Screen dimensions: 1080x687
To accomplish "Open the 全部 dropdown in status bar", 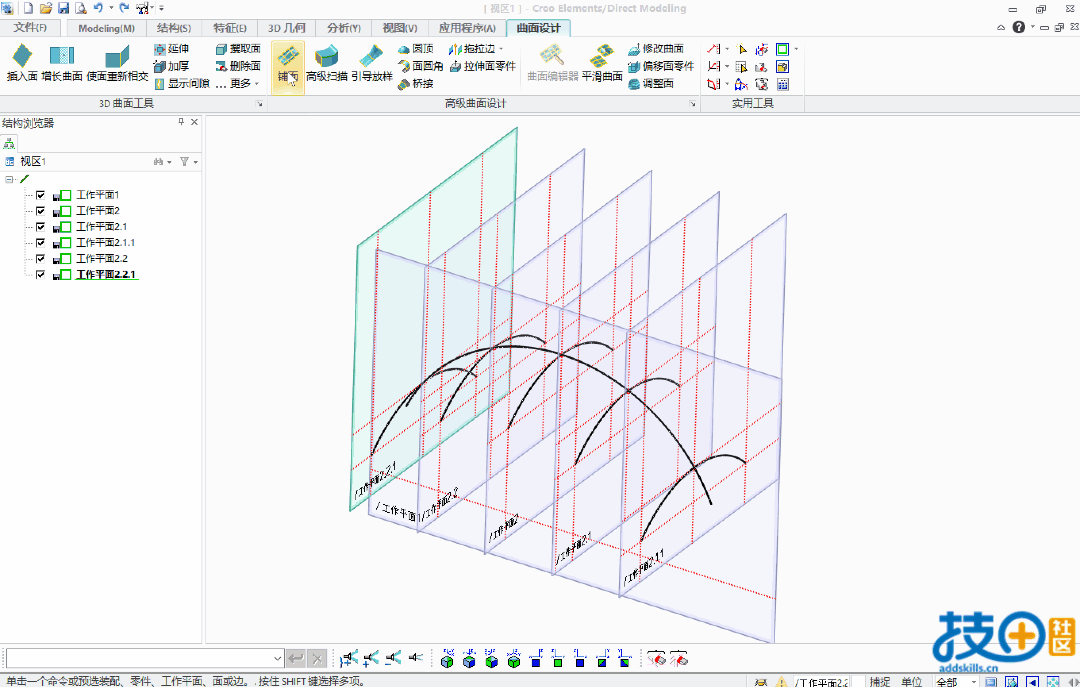I will click(x=973, y=681).
